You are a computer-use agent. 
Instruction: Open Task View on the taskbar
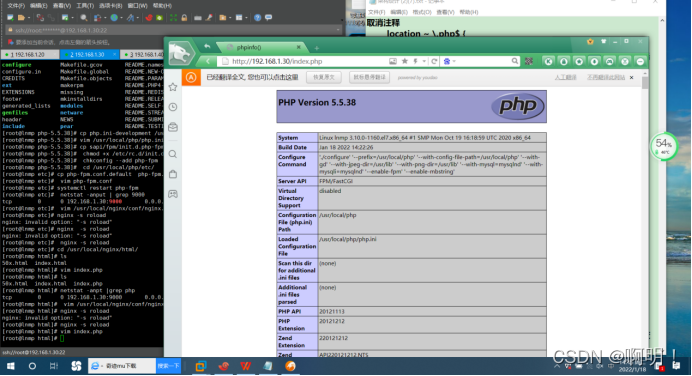pos(54,366)
